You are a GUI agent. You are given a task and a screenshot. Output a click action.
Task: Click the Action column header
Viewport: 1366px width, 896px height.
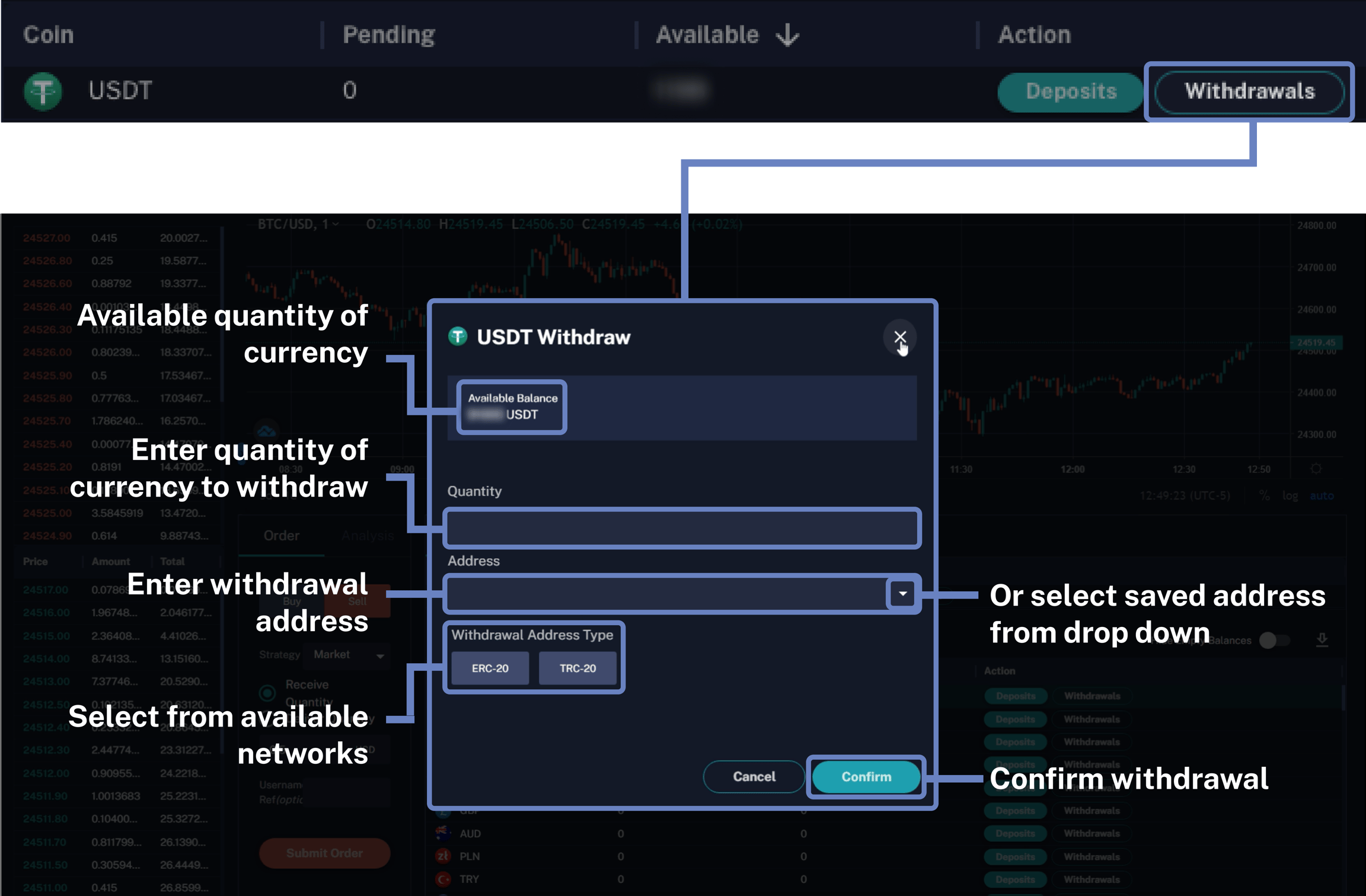point(1035,35)
